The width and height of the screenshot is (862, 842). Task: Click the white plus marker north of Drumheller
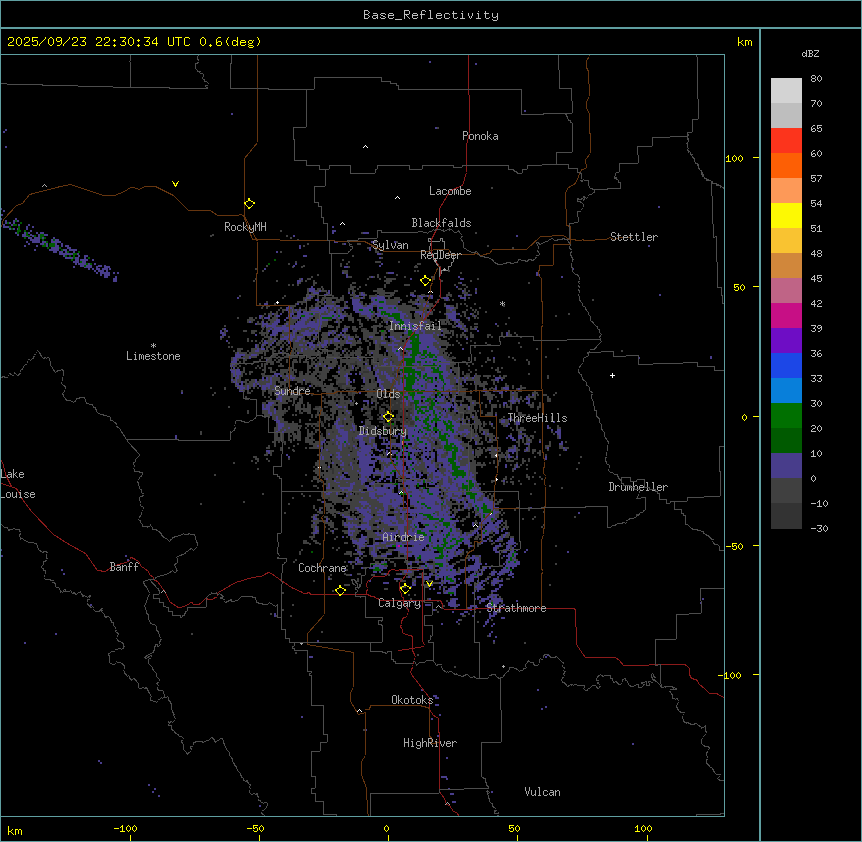tap(612, 375)
